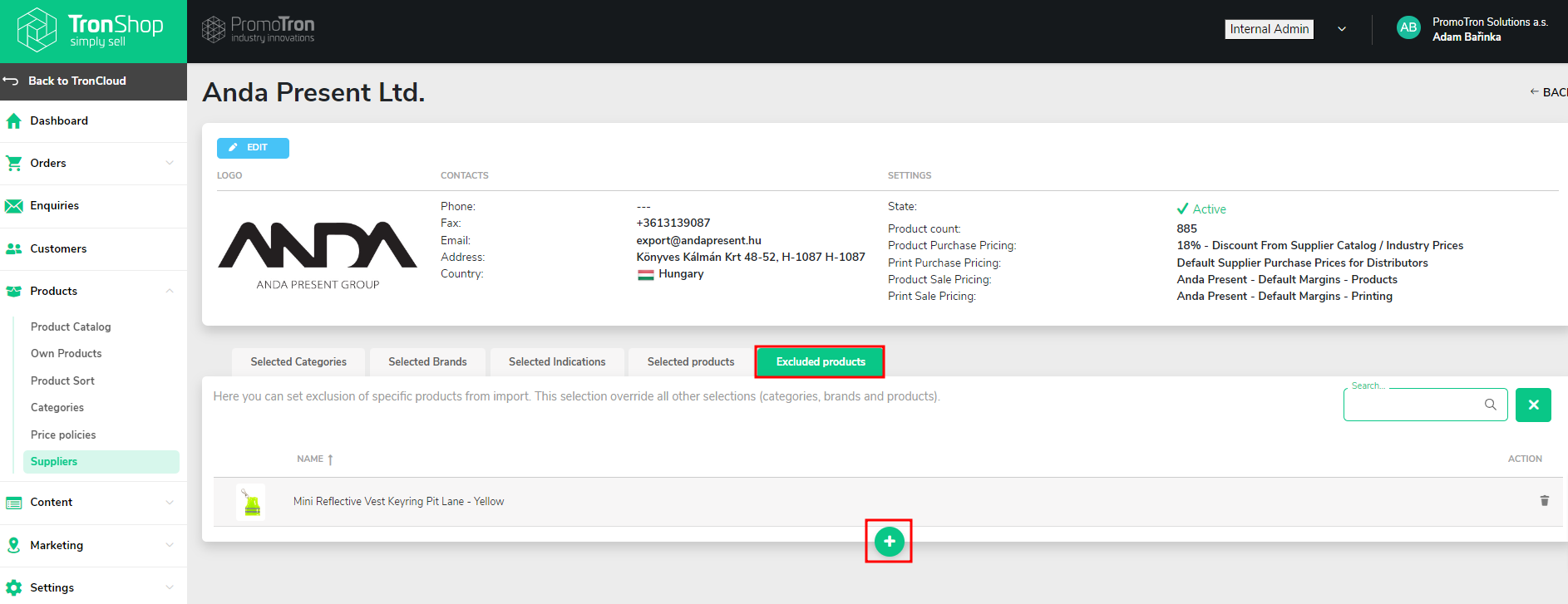Open Mini Reflective Vest product thumbnail
The image size is (1568, 604).
point(251,502)
